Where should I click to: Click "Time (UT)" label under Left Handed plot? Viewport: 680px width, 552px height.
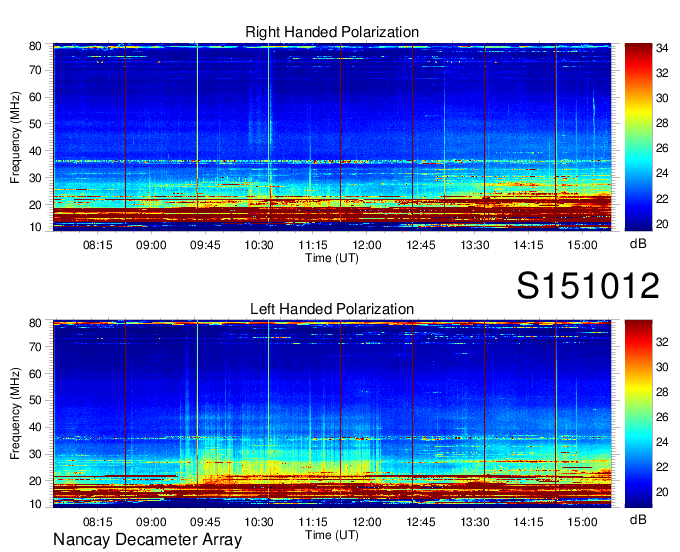[332, 535]
